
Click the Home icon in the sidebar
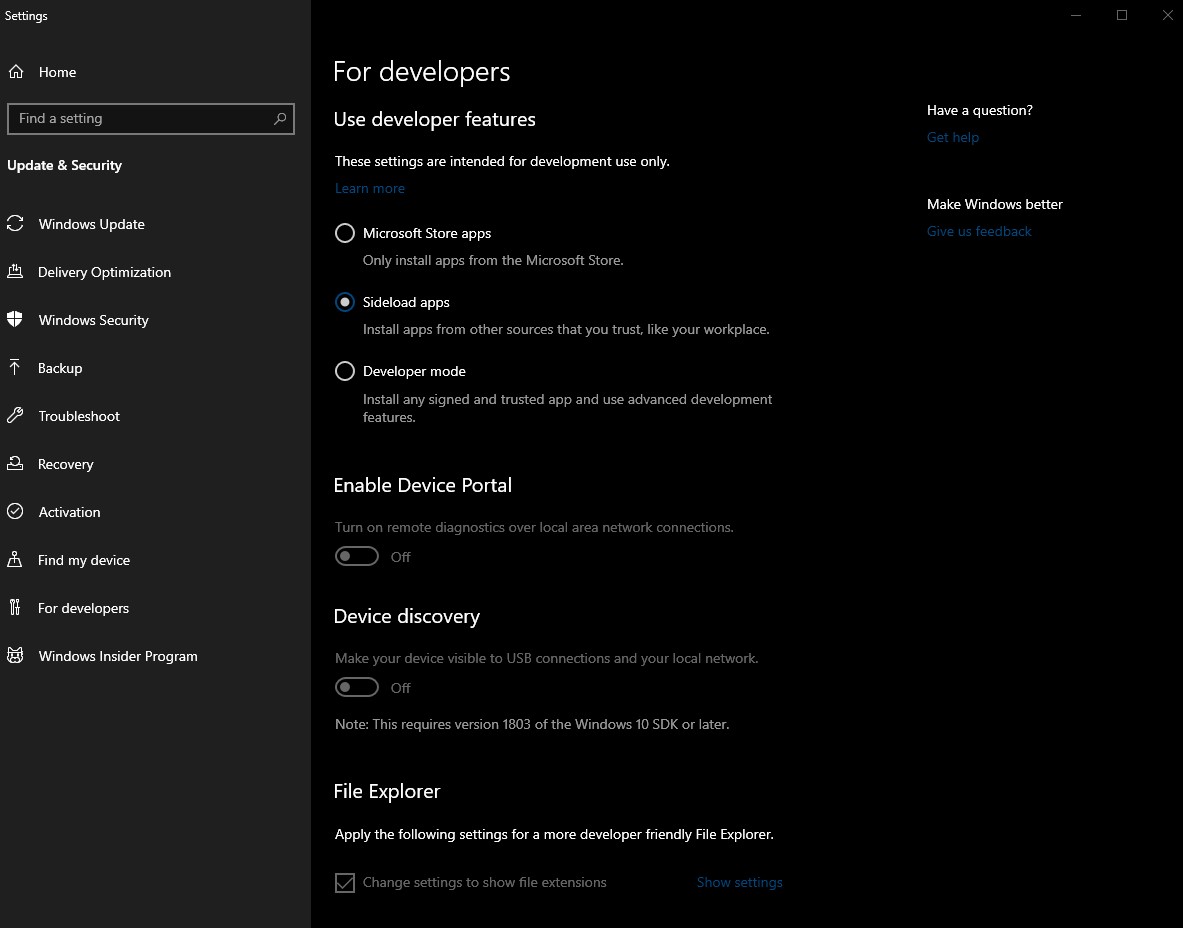point(16,72)
